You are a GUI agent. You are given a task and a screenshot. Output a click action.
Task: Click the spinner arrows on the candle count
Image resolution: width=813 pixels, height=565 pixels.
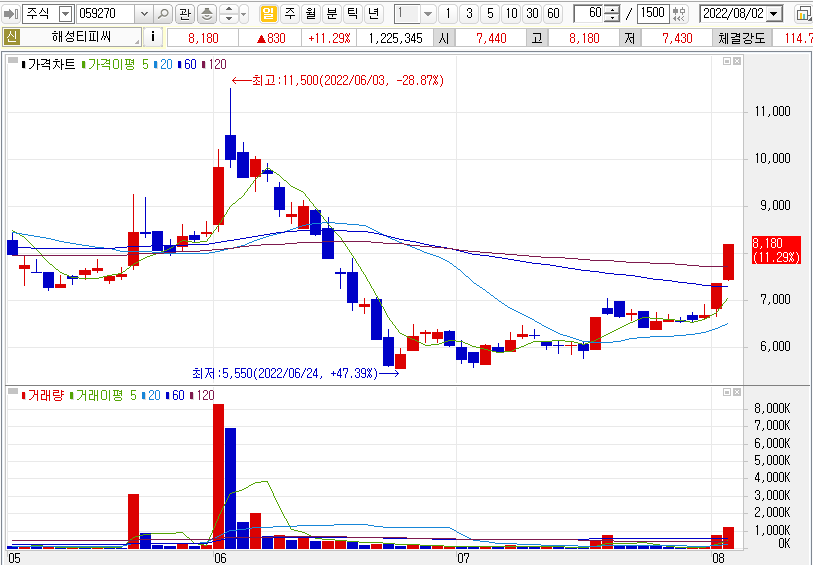pos(612,13)
